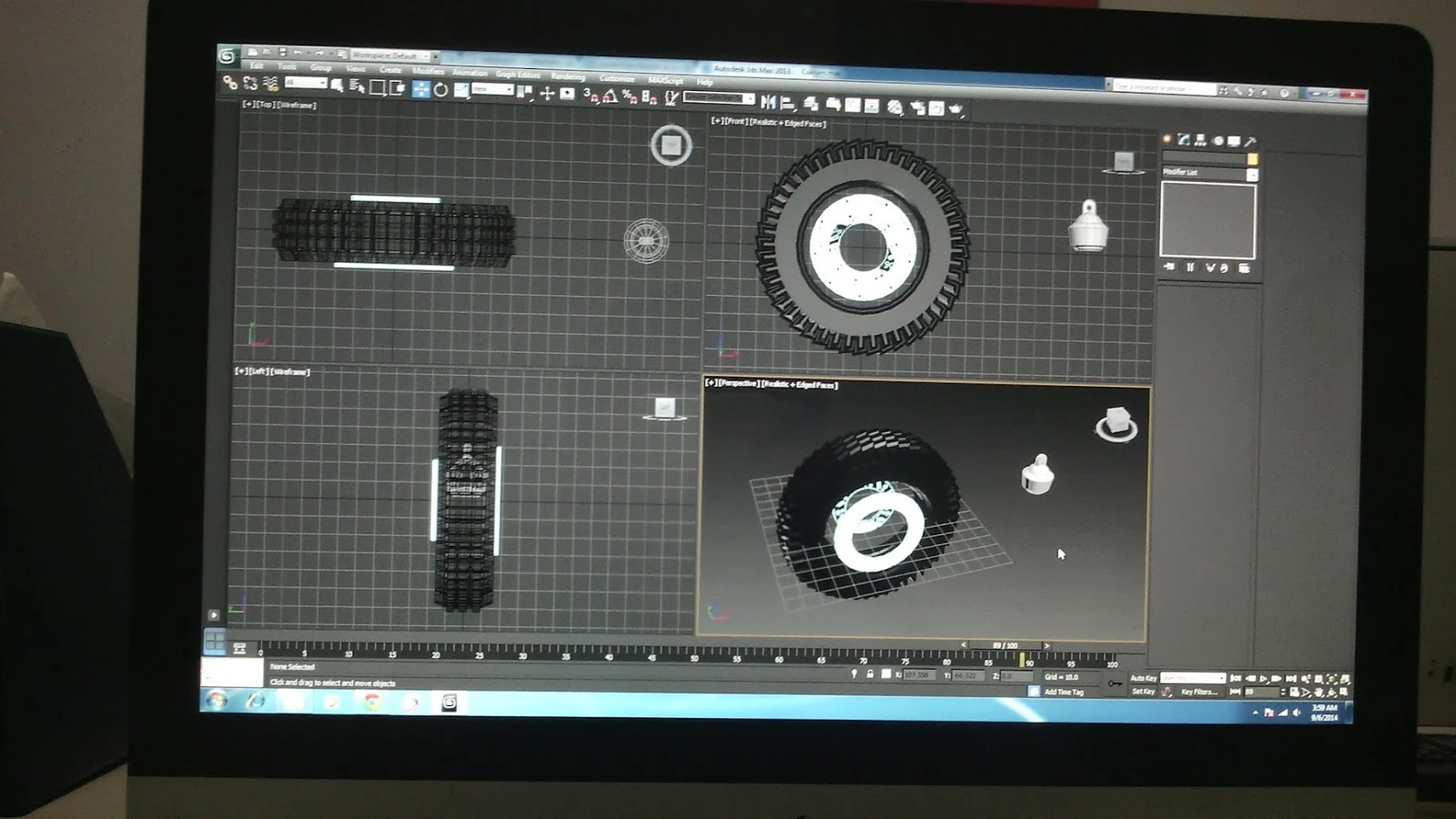Select the Rectangular Selection Region tool

[377, 87]
